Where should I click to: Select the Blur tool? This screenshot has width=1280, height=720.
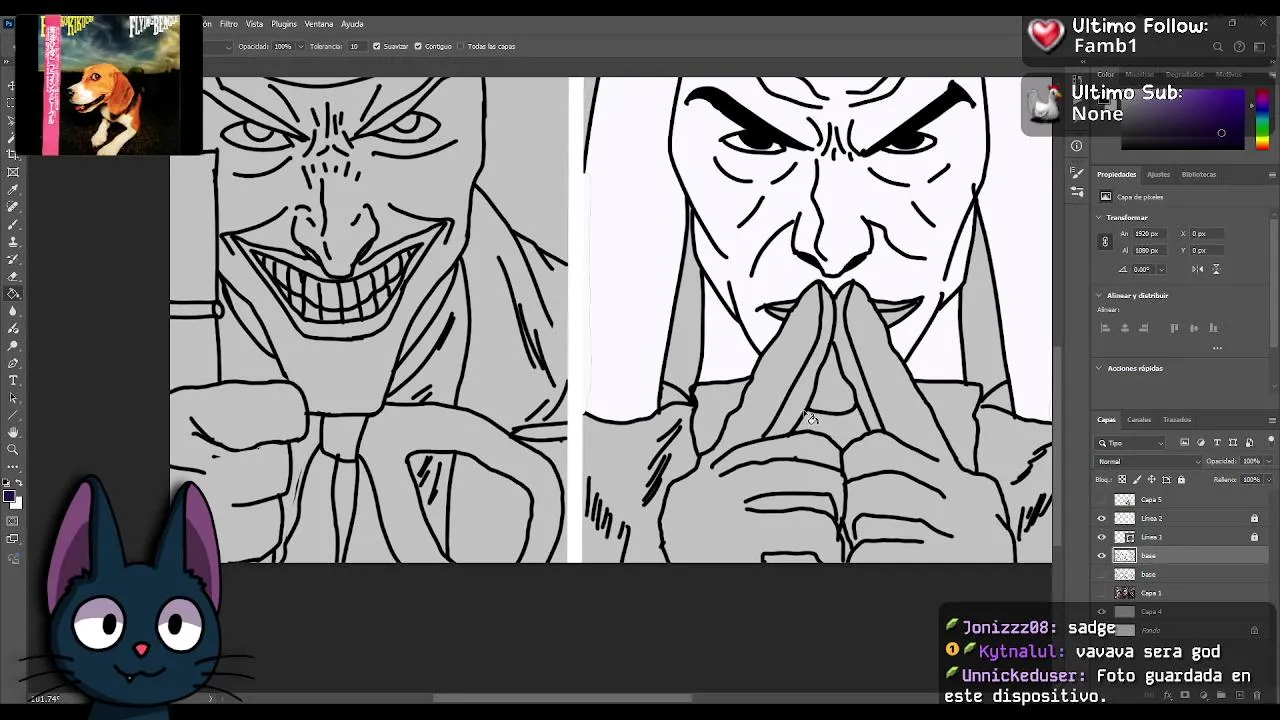(x=13, y=310)
